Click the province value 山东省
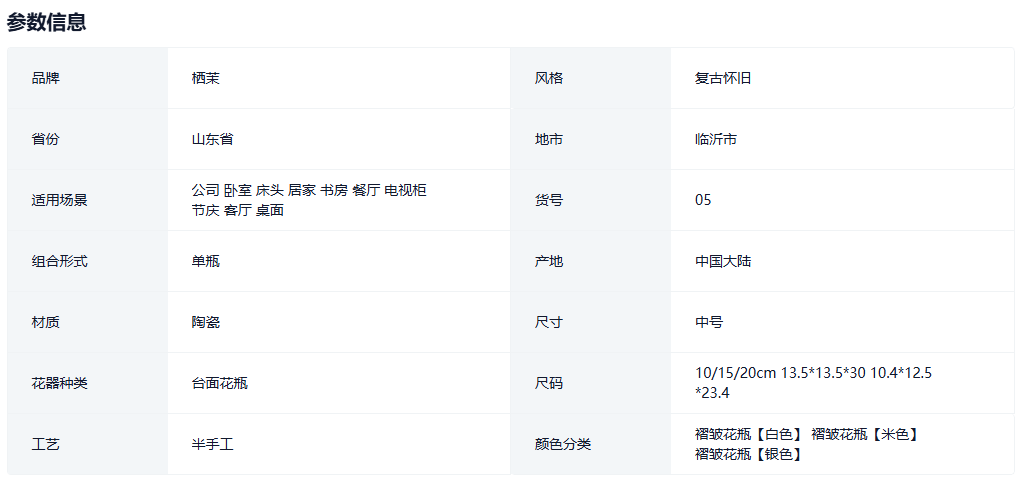This screenshot has height=488, width=1029. (212, 139)
